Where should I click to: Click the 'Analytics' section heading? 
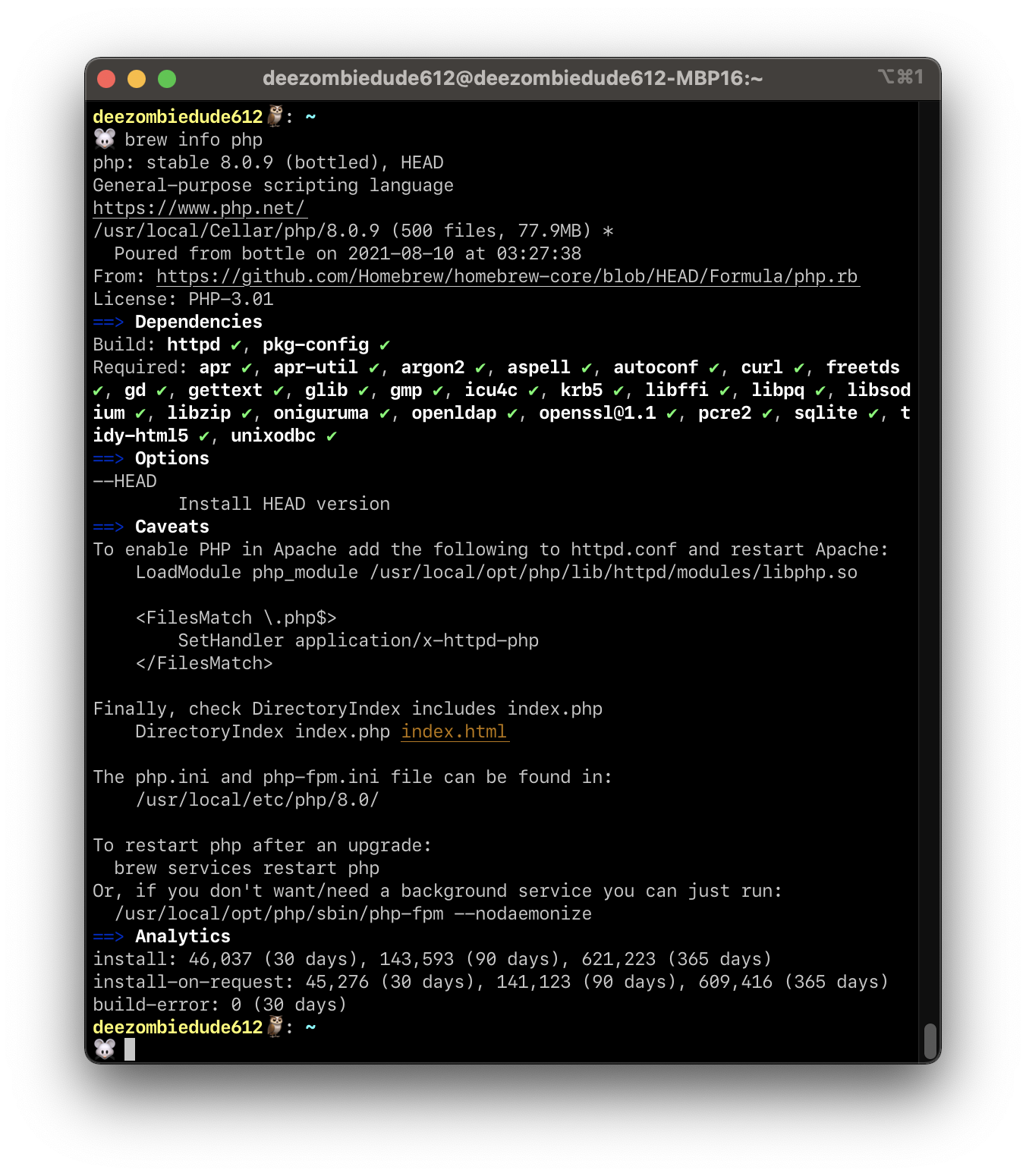point(183,936)
